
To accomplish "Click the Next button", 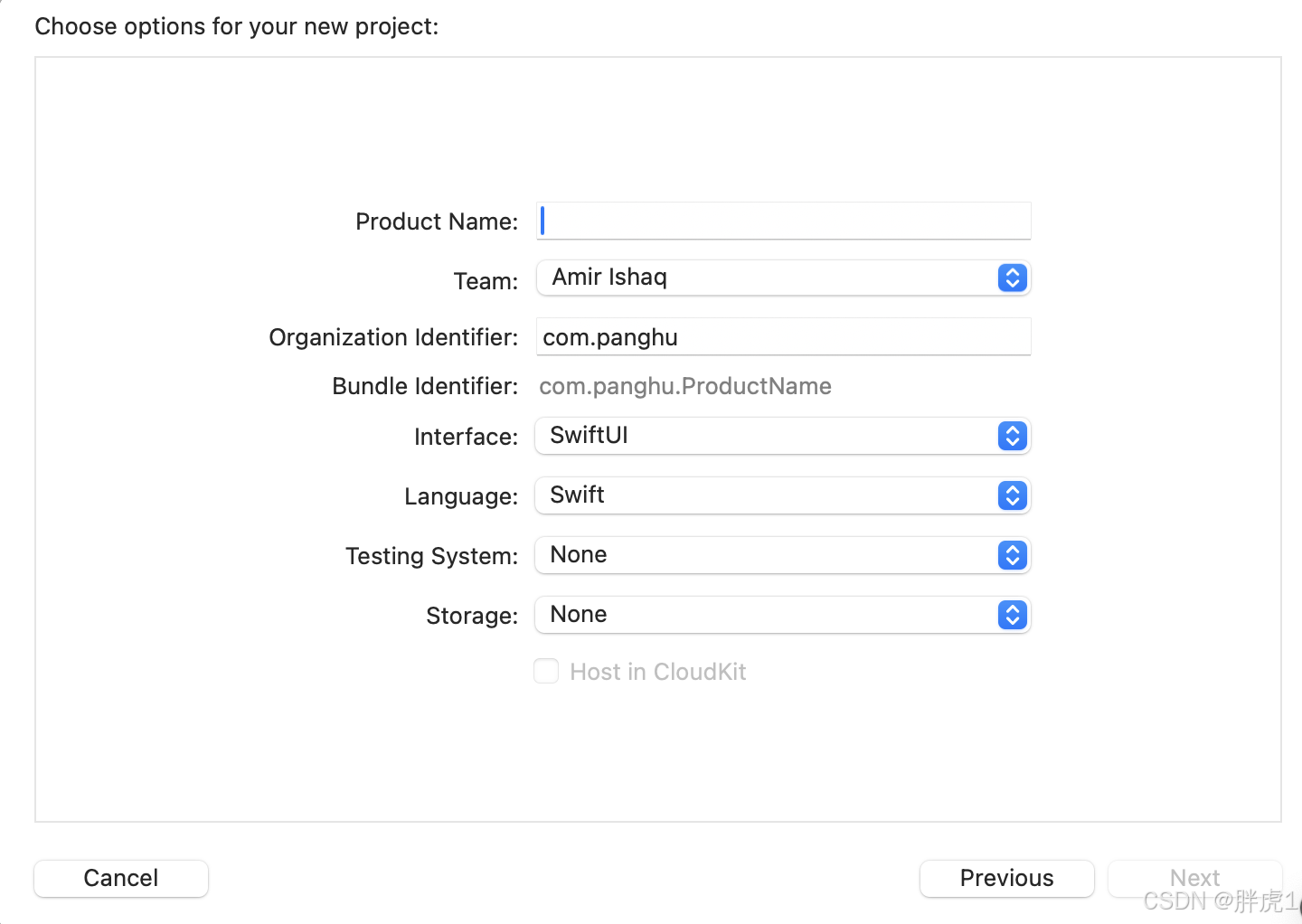I will 1194,878.
